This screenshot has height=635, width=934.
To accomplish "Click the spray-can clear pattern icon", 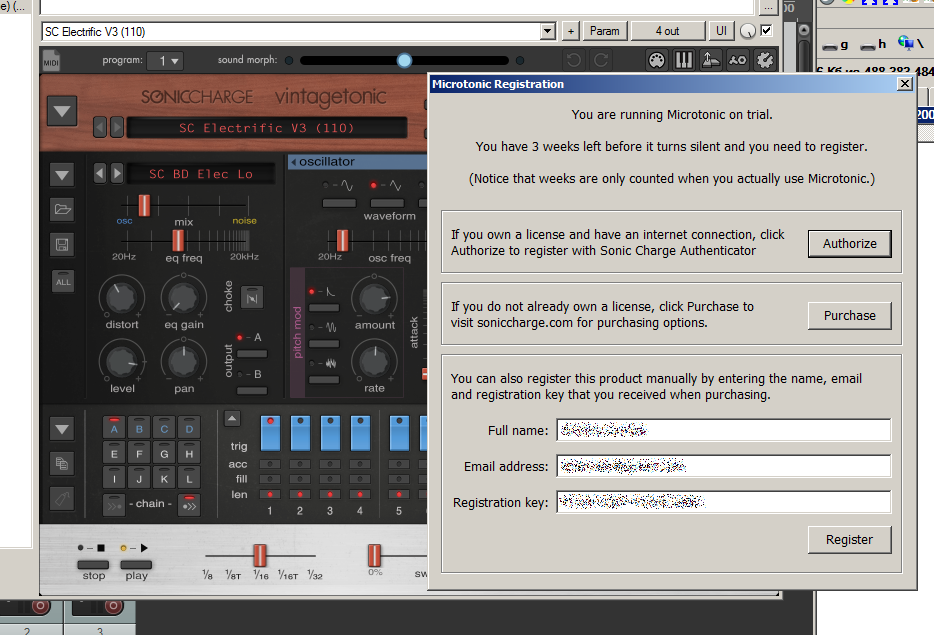I will pyautogui.click(x=62, y=499).
